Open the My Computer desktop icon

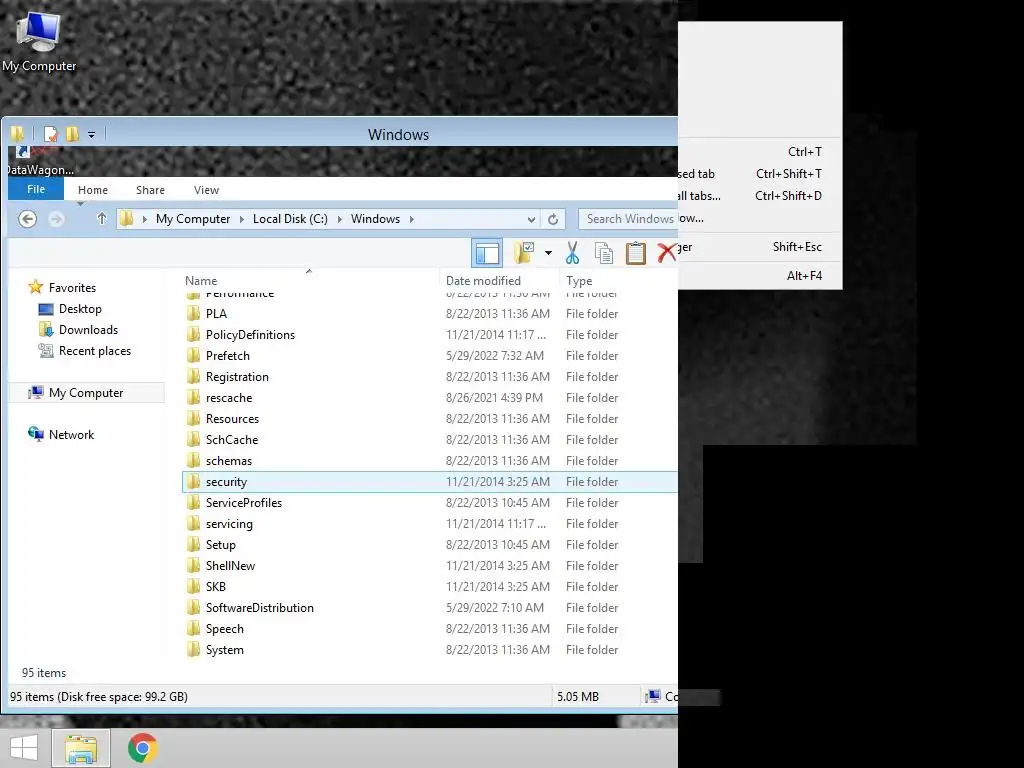click(39, 40)
